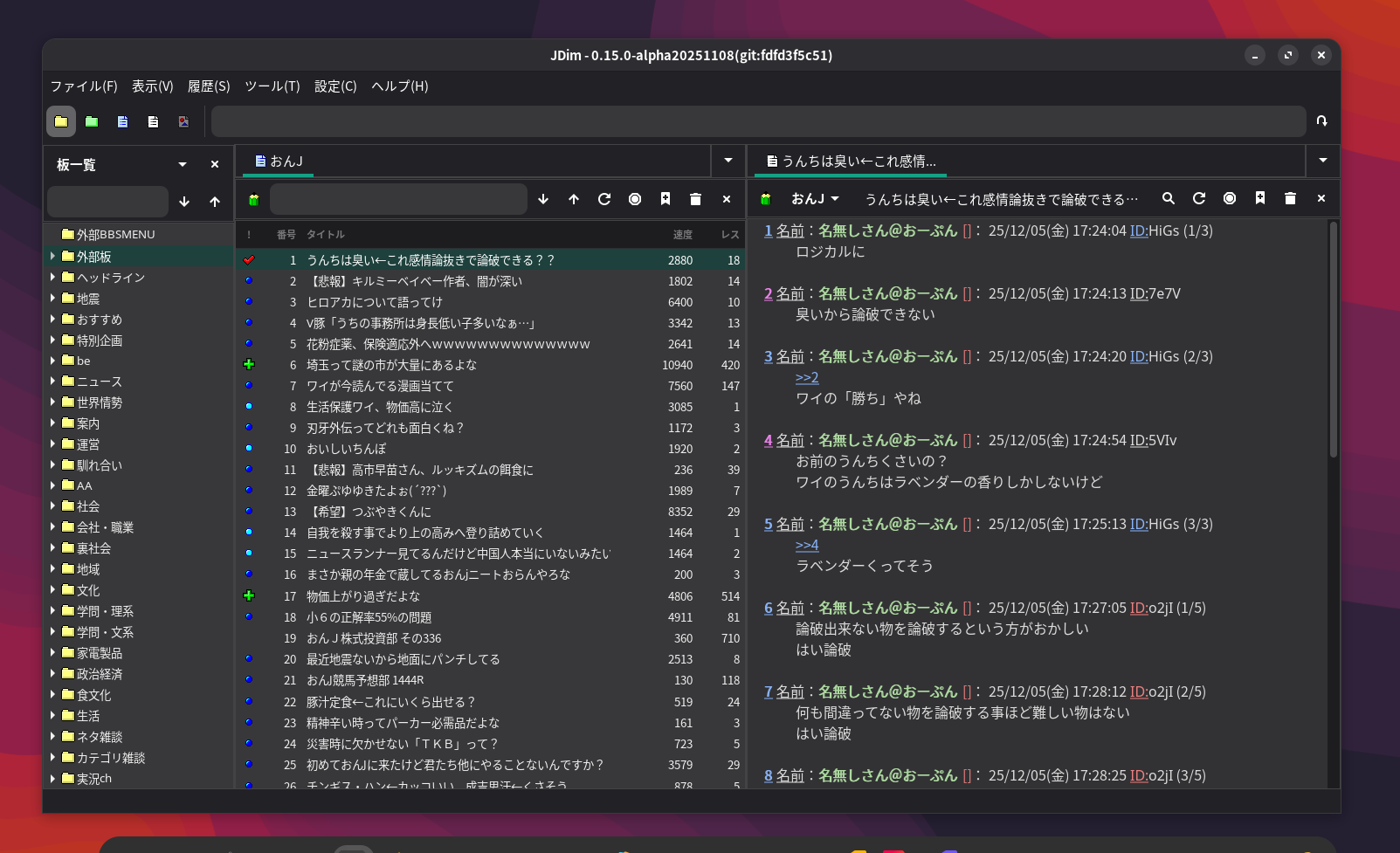Viewport: 1400px width, 853px height.
Task: Expand the ニュース category in board tree
Action: (x=53, y=382)
